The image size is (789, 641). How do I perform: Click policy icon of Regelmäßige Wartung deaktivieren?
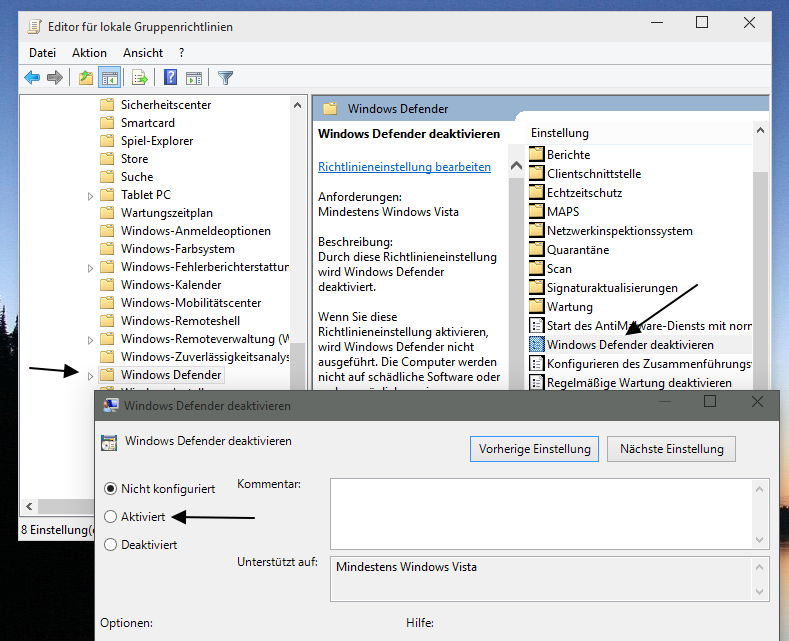(536, 382)
